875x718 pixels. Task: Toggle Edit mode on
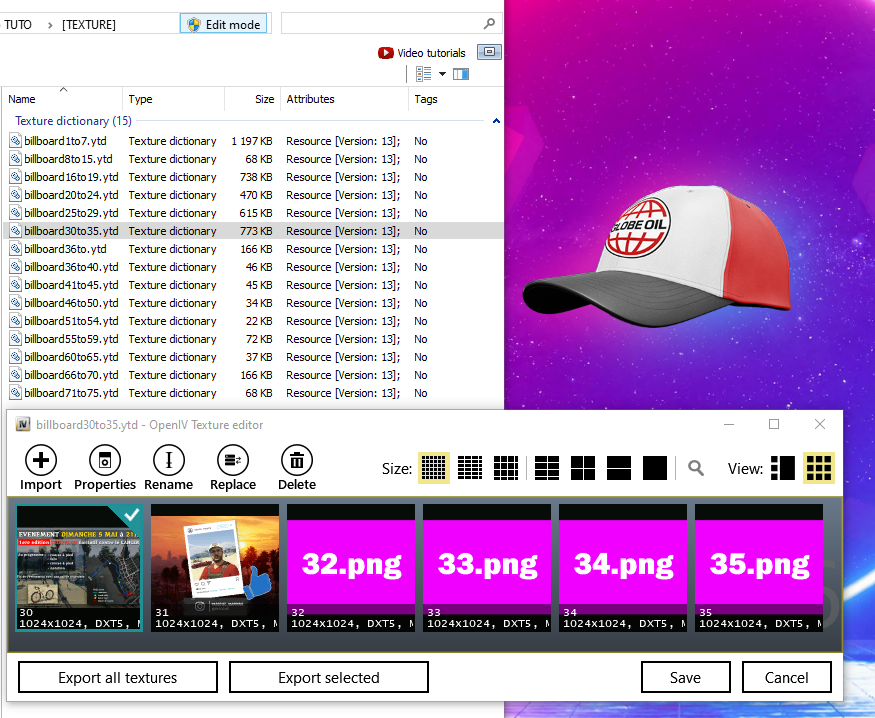223,24
